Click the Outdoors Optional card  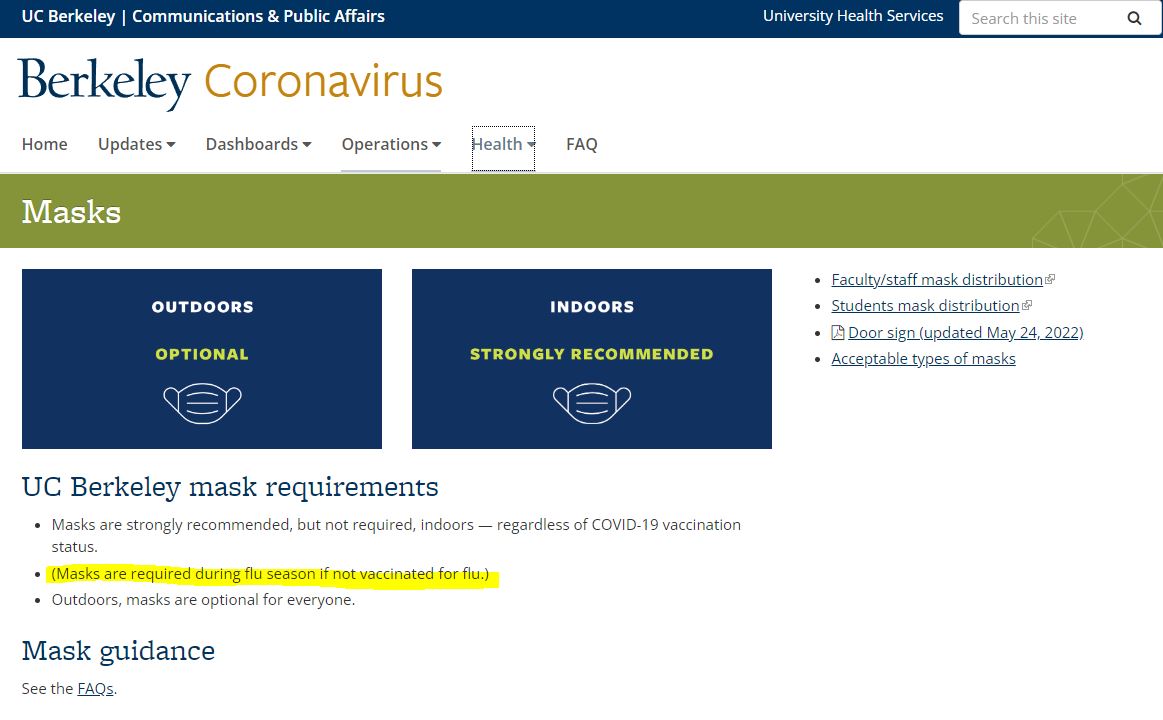[x=202, y=359]
